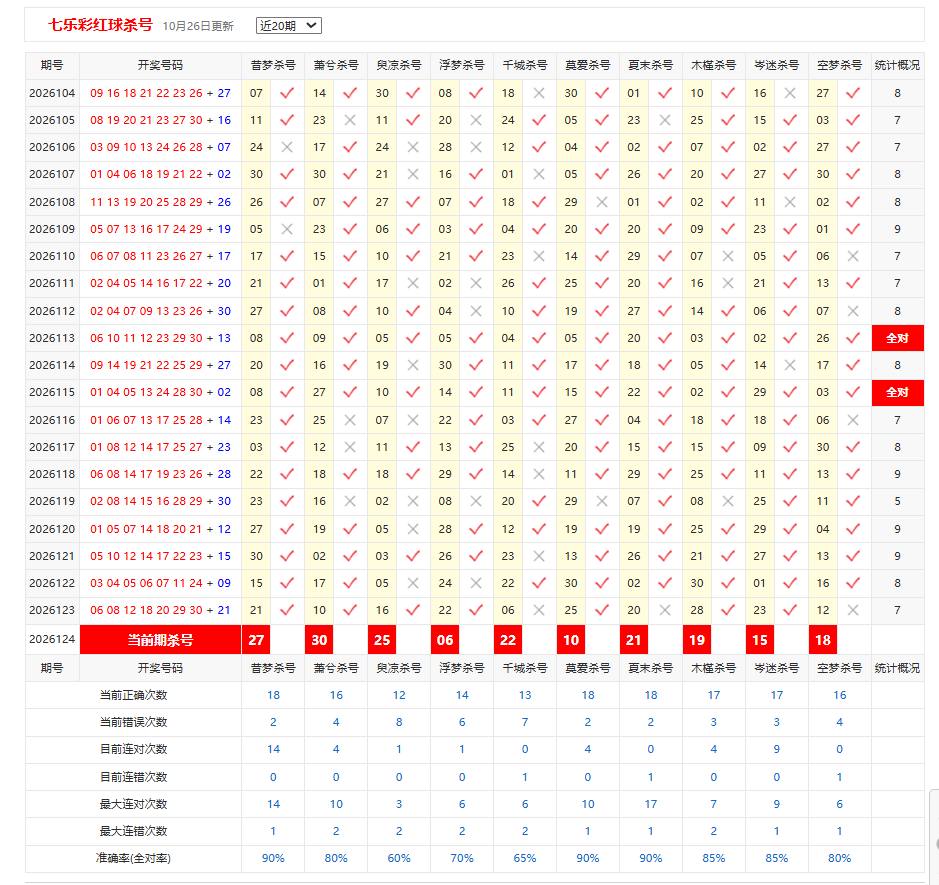The height and width of the screenshot is (885, 939).
Task: Click period number 2026124
Action: coord(52,639)
